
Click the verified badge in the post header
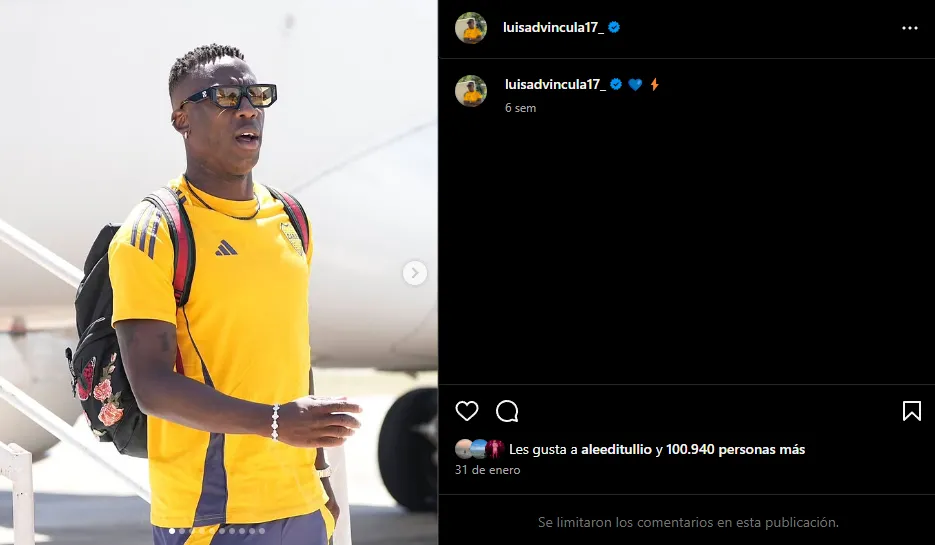point(614,27)
